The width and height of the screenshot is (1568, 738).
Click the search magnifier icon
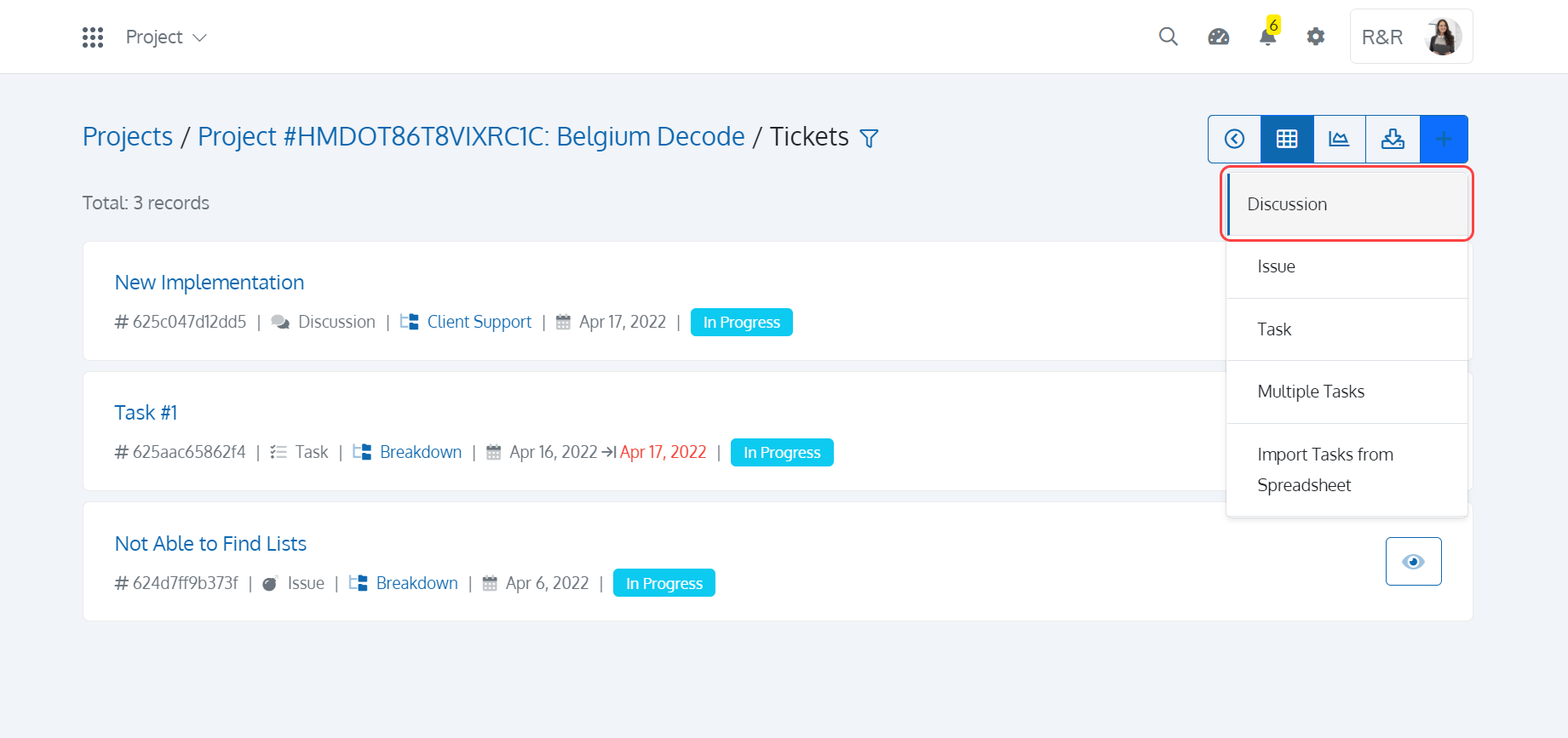(1169, 37)
